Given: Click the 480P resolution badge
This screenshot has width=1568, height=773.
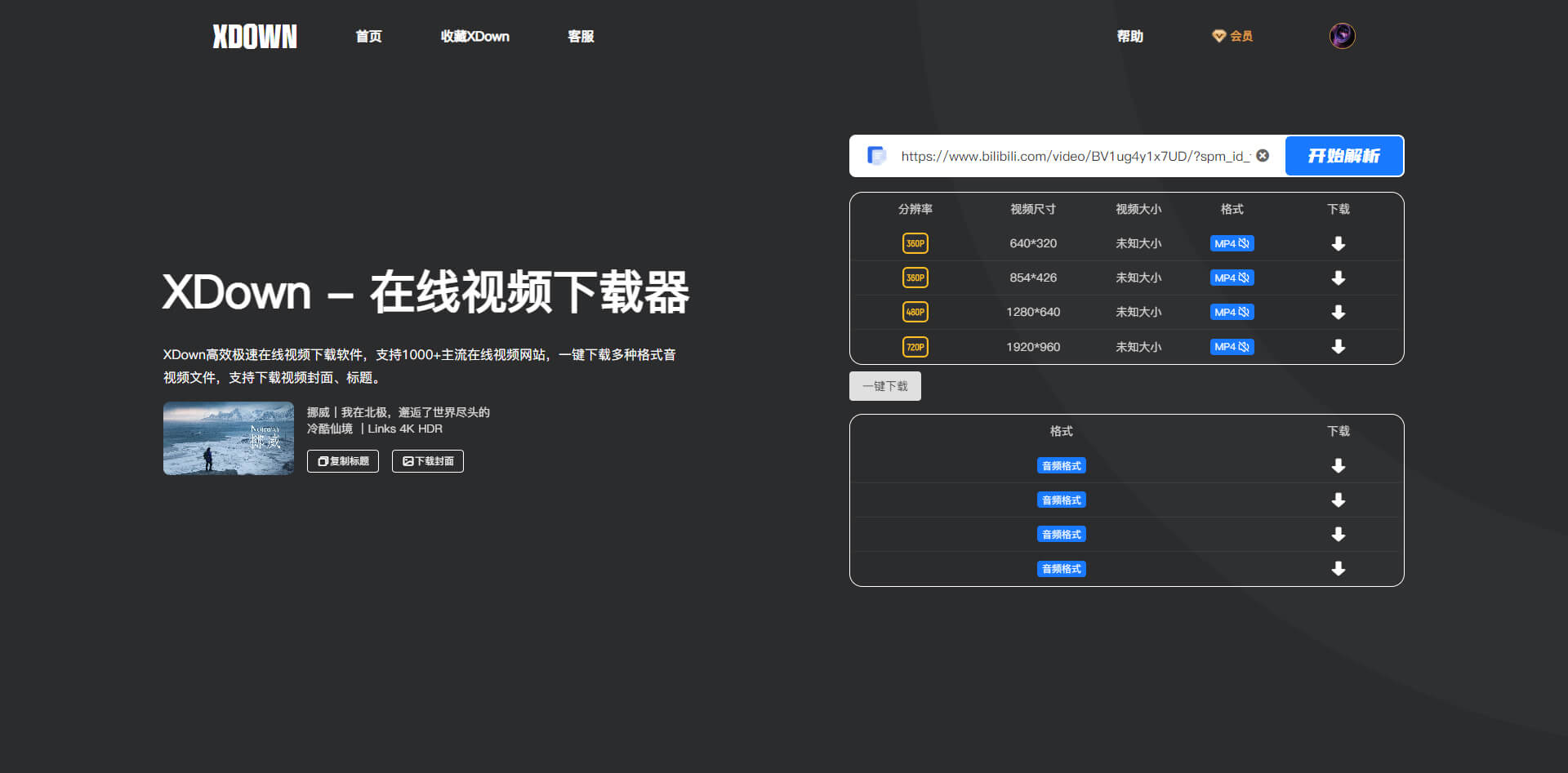Looking at the screenshot, I should click(915, 312).
